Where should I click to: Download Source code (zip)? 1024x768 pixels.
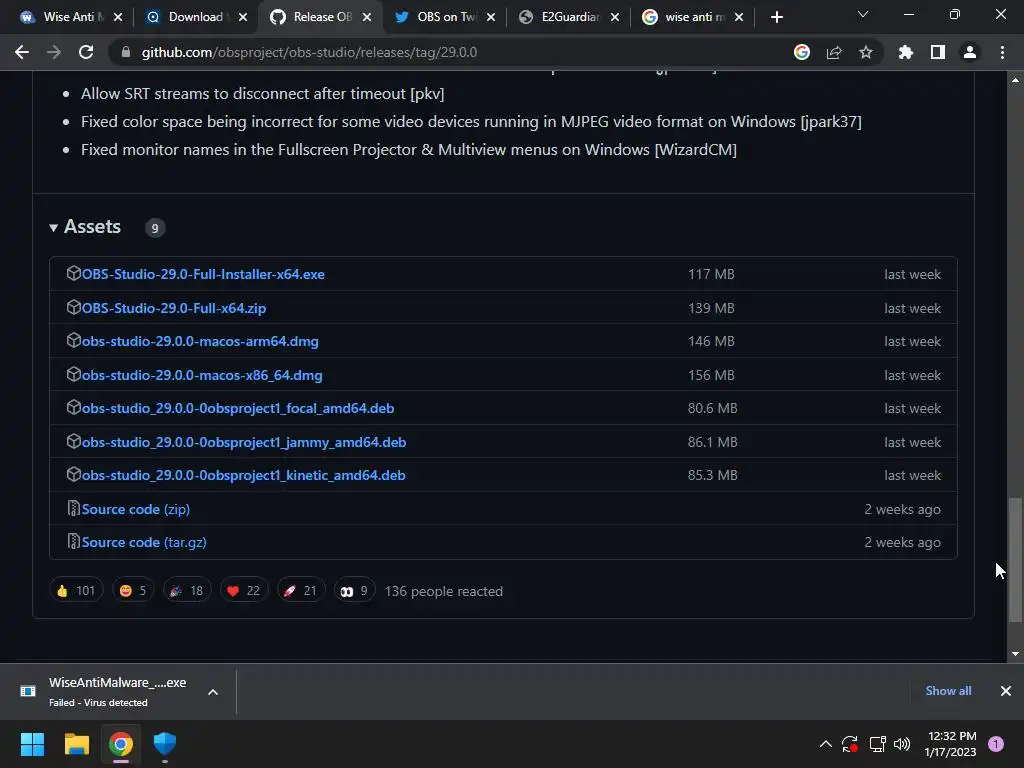point(136,509)
